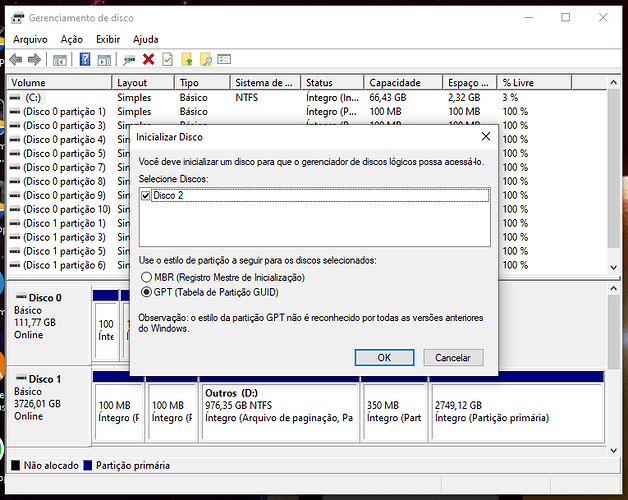Open the Help question-mark toolbar icon

click(85, 59)
